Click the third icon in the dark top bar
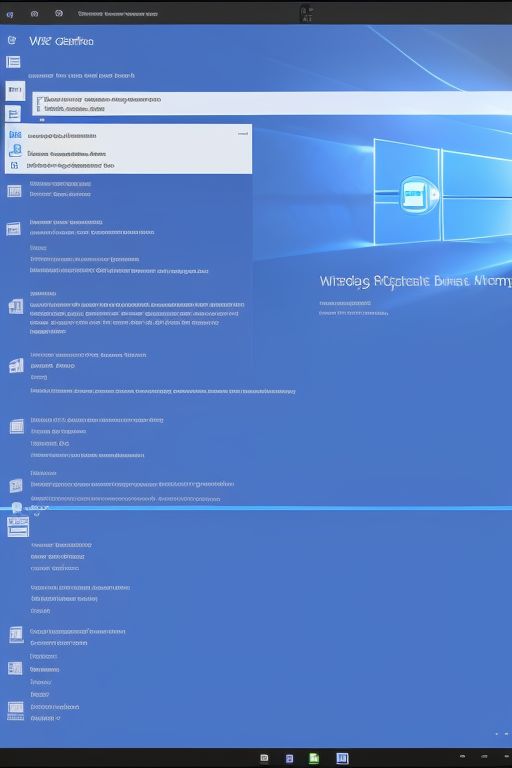512x768 pixels. 59,13
